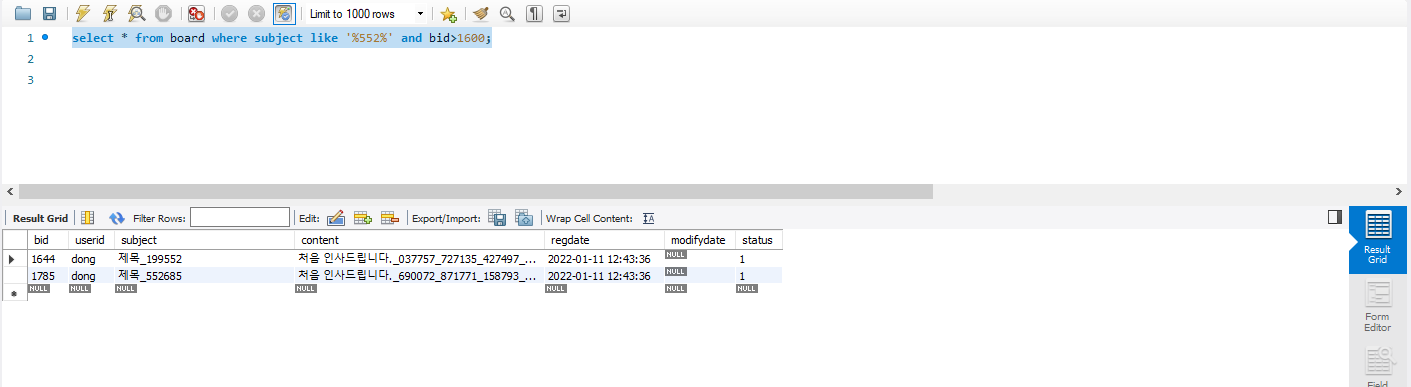1411x387 pixels.
Task: Click the Result Grid label
Action: point(40,218)
